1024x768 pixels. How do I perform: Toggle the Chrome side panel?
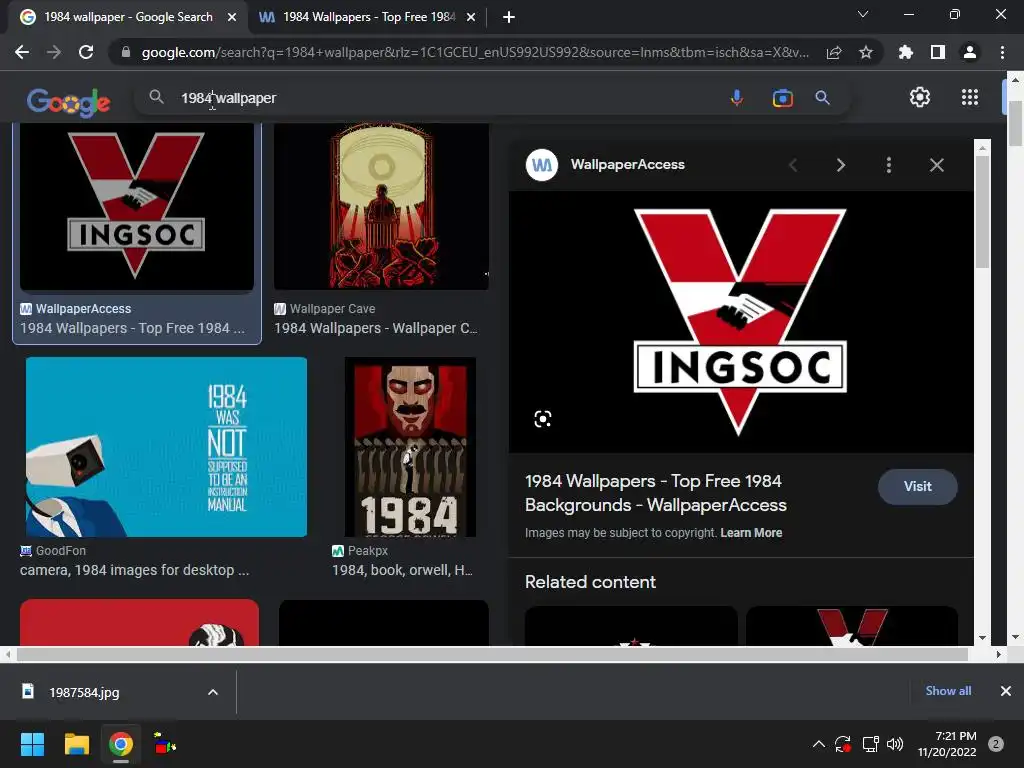[x=938, y=52]
